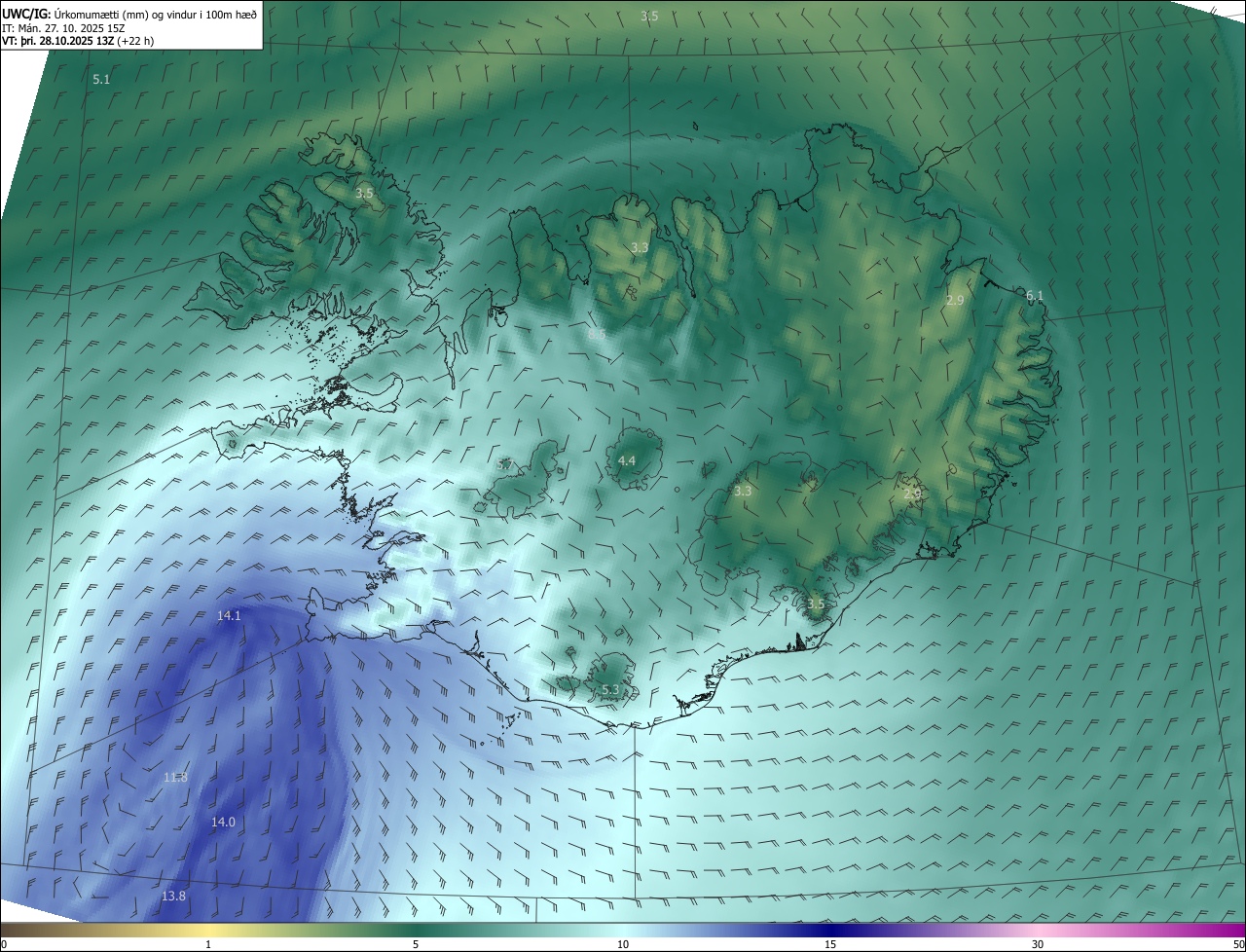This screenshot has height=952, width=1246.
Task: Click the 3.3 value on the large southeast glacier
Action: (743, 491)
